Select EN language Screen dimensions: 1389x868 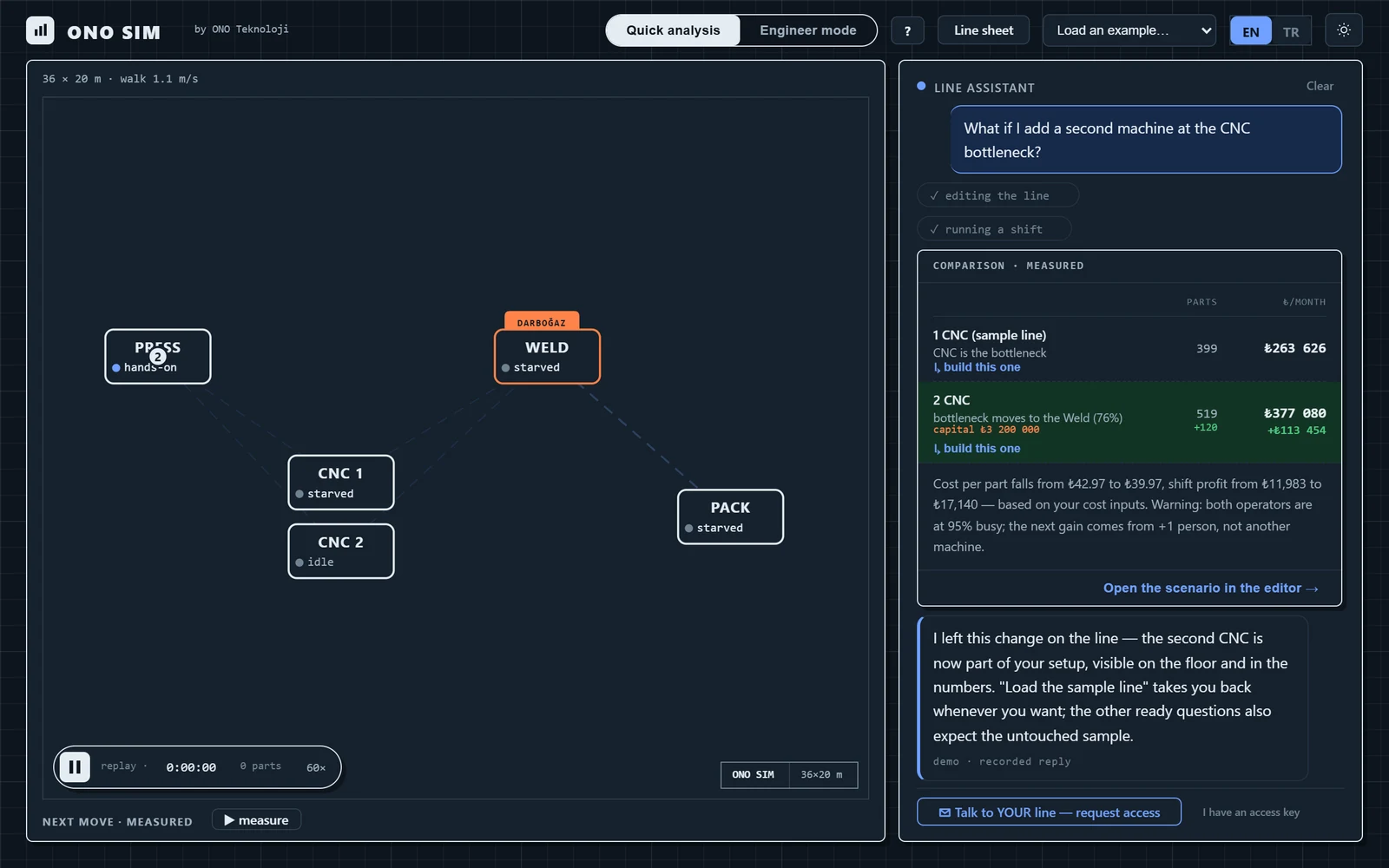click(x=1250, y=32)
